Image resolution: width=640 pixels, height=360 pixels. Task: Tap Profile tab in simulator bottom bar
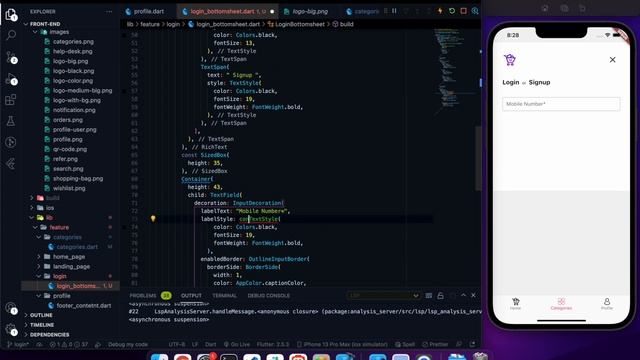(x=607, y=304)
